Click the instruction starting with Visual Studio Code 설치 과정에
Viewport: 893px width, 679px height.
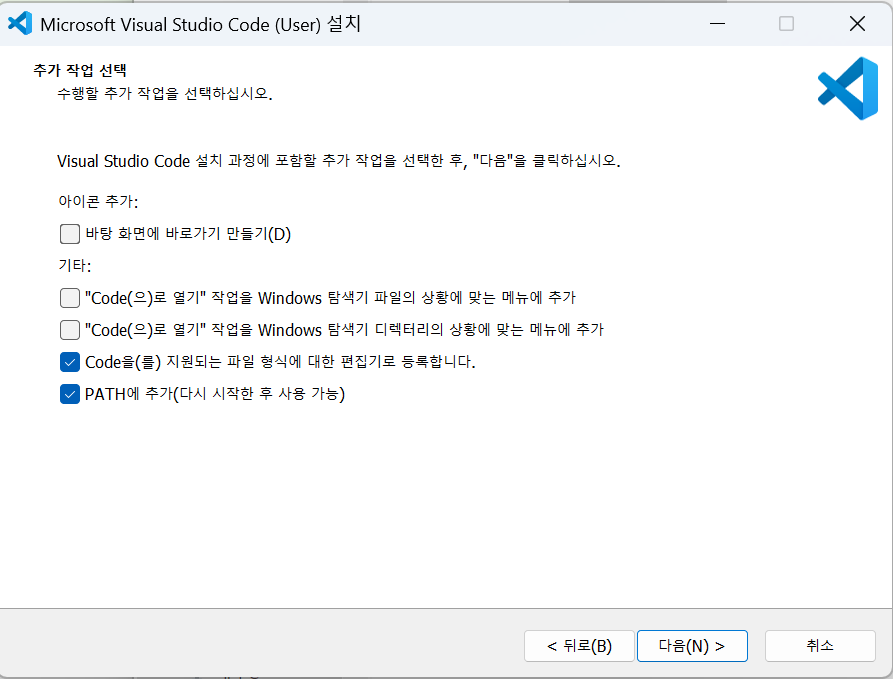tap(338, 161)
